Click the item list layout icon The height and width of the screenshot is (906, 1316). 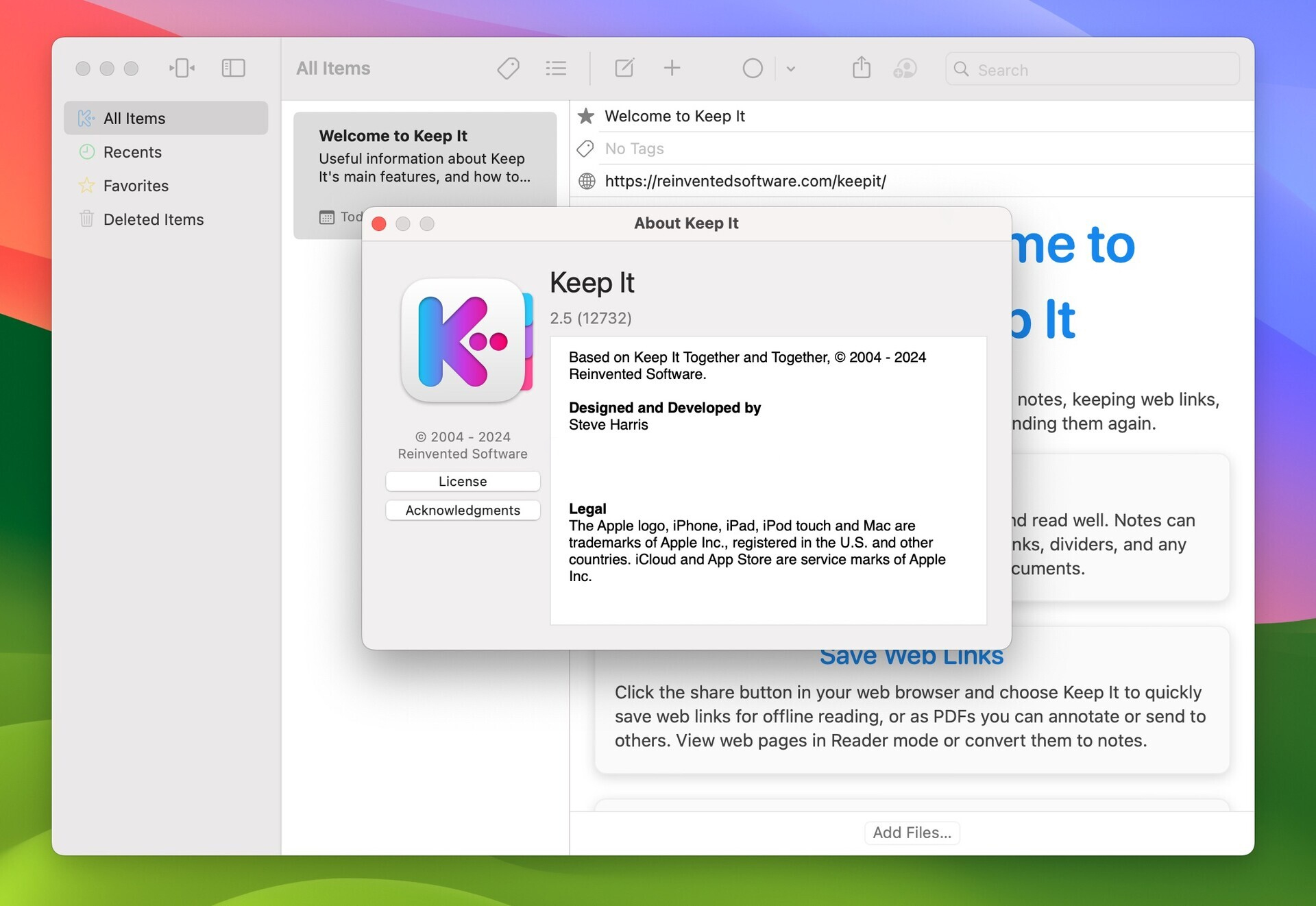[182, 68]
